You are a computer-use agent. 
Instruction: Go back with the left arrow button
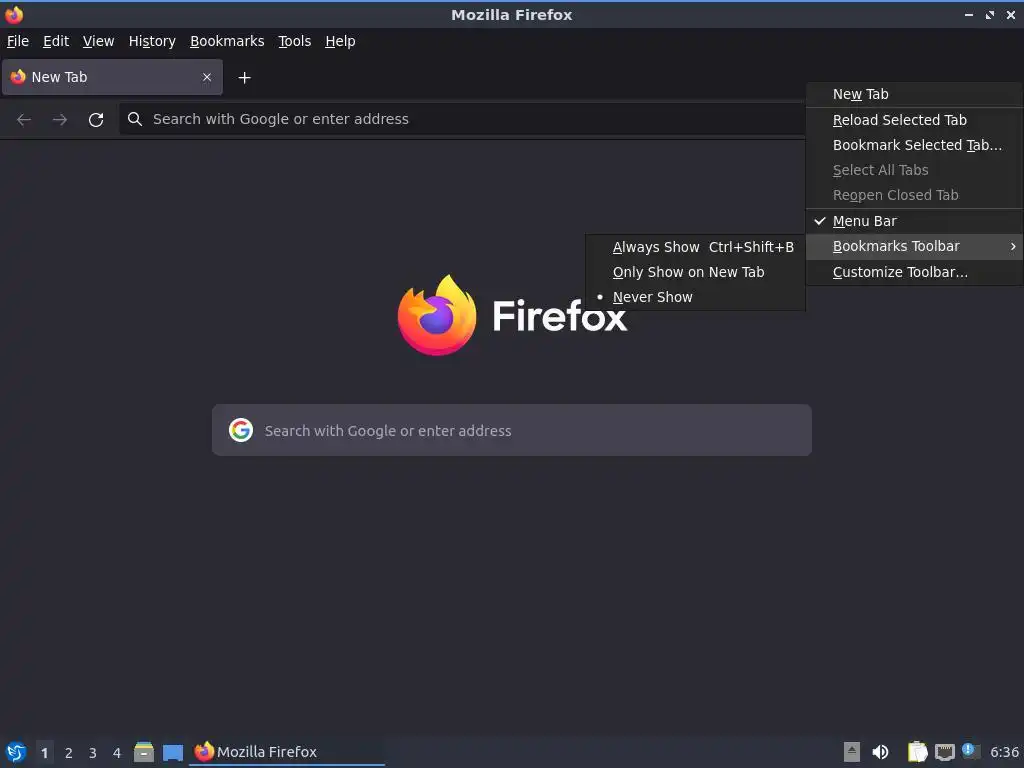[24, 120]
